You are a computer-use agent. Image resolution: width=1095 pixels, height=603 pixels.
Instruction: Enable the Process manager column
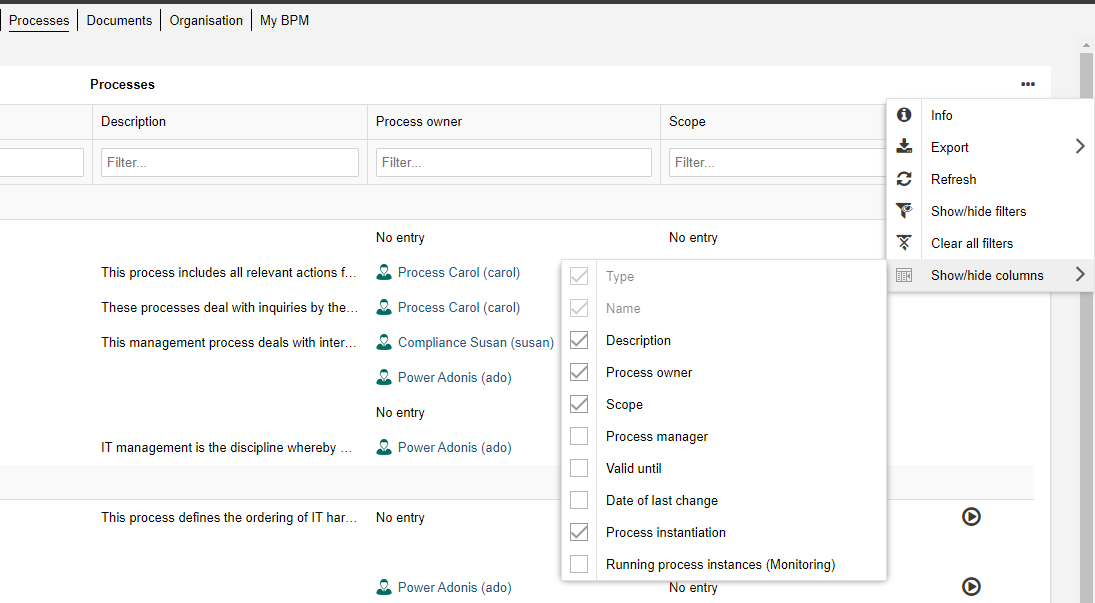tap(579, 436)
